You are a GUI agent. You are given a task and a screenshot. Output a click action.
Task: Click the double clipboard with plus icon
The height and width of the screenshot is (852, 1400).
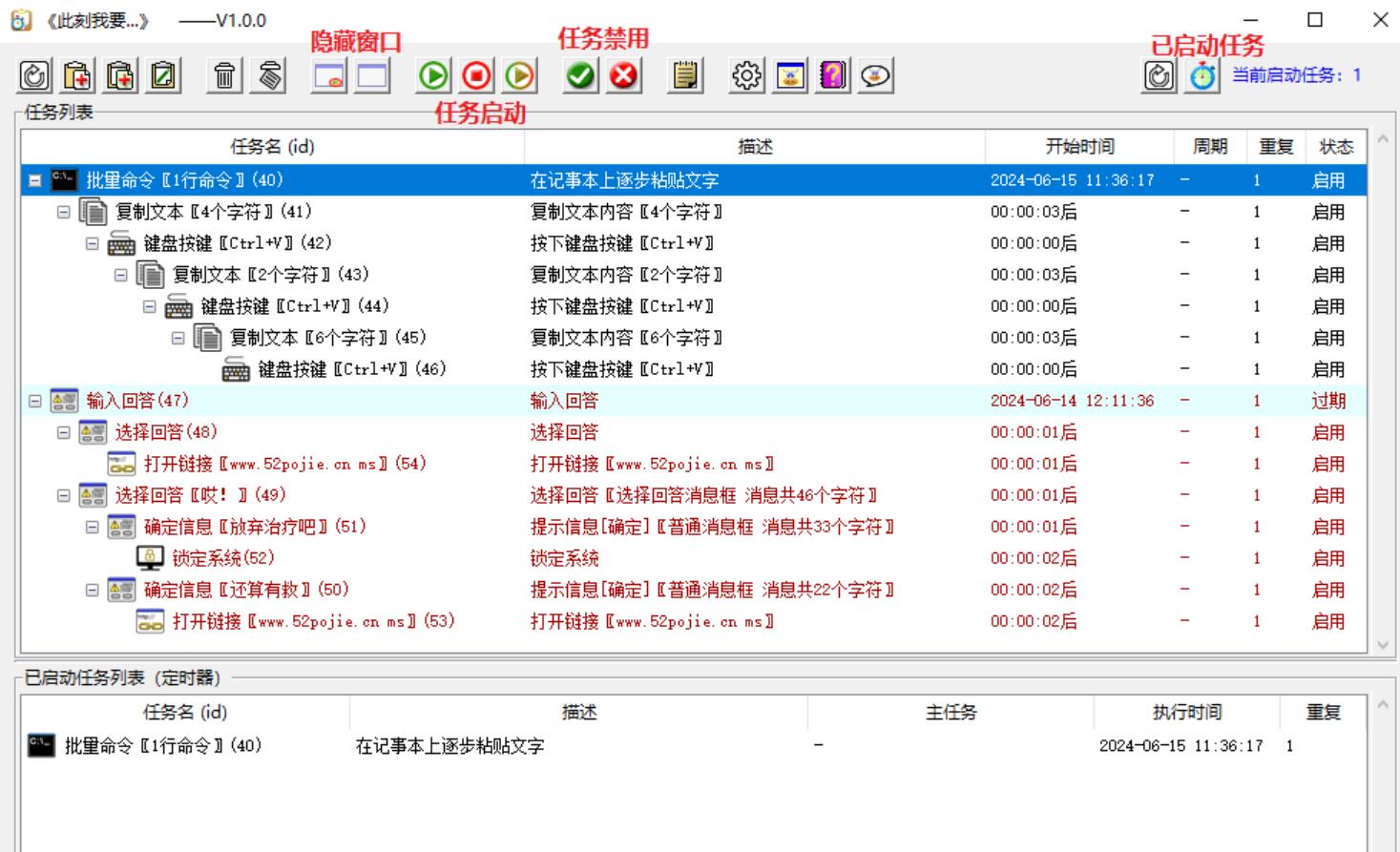[x=120, y=75]
